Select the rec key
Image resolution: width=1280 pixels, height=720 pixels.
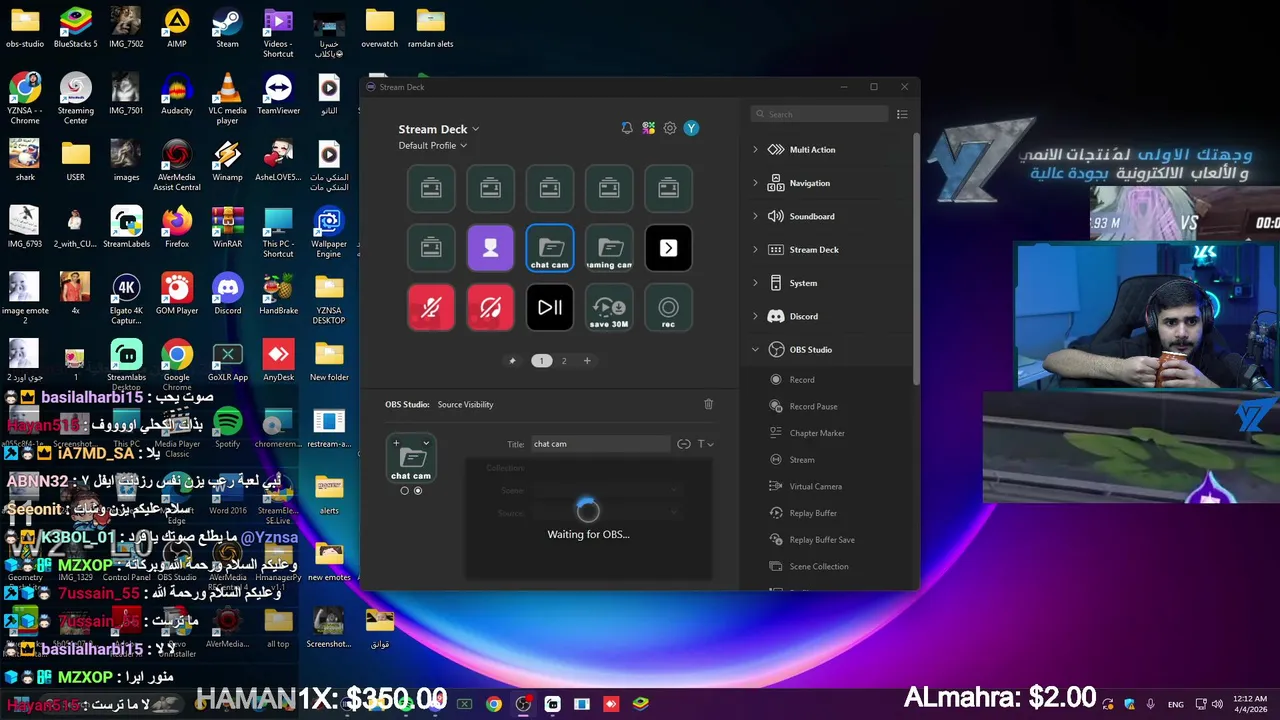point(668,307)
